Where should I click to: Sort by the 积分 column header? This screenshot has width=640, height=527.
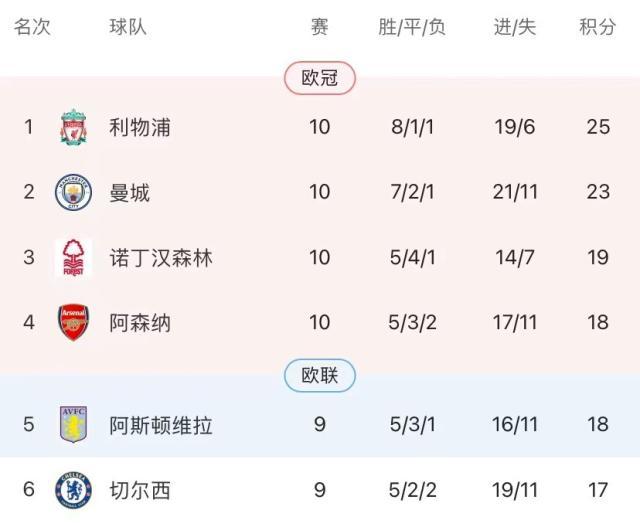point(598,27)
